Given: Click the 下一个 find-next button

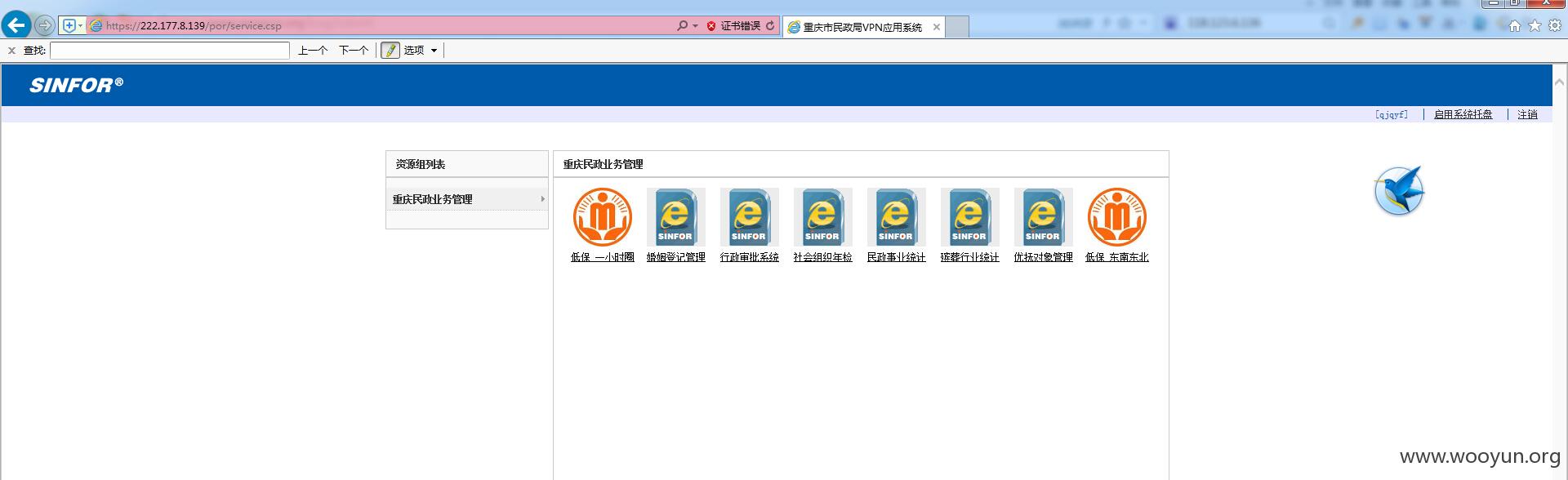Looking at the screenshot, I should point(354,51).
